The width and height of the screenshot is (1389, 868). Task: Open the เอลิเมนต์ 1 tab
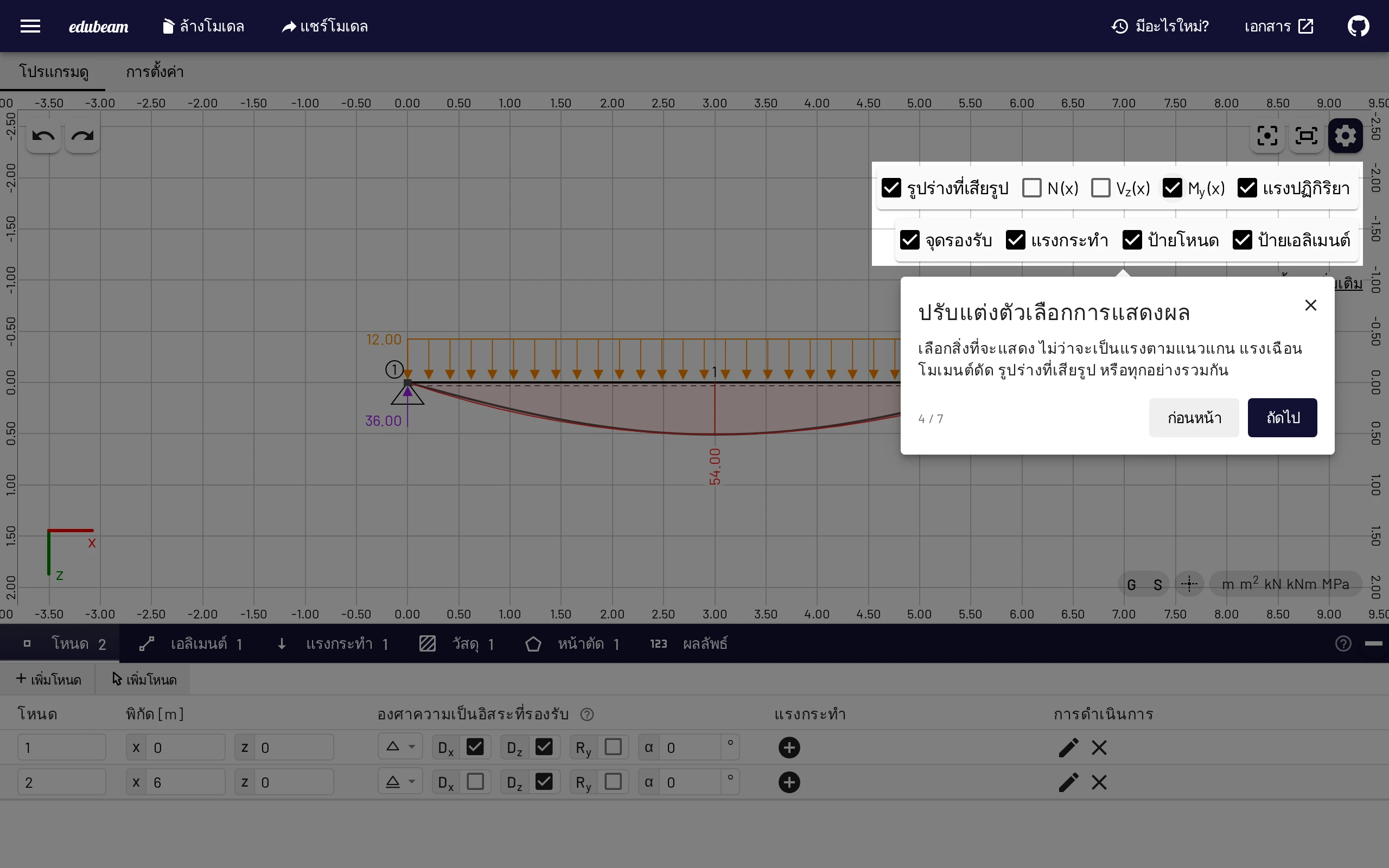192,643
